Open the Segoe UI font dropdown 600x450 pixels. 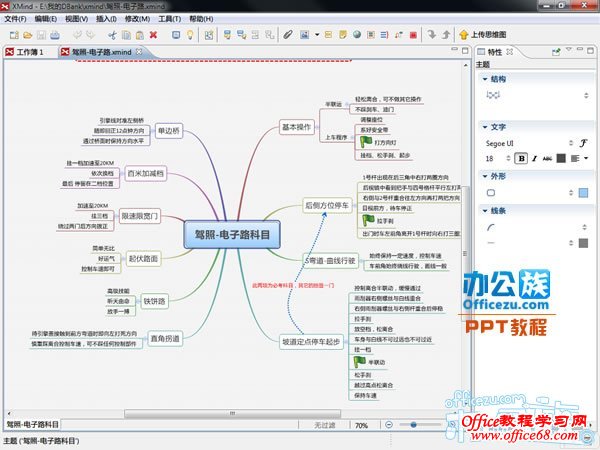point(571,143)
